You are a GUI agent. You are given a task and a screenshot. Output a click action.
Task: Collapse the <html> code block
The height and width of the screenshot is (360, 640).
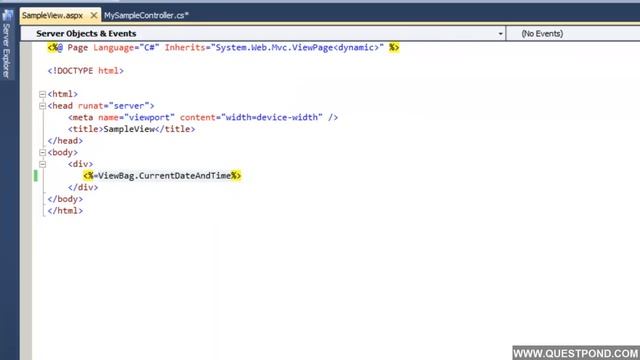[x=42, y=94]
